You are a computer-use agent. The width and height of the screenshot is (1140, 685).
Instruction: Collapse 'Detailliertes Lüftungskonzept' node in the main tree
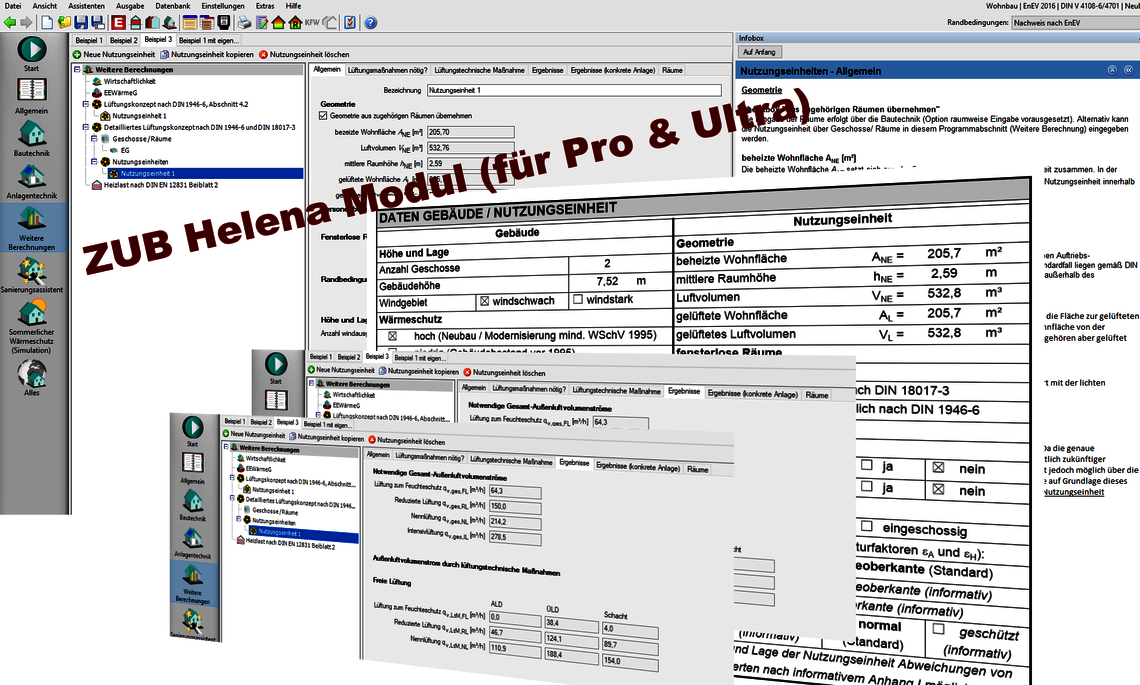pyautogui.click(x=86, y=127)
